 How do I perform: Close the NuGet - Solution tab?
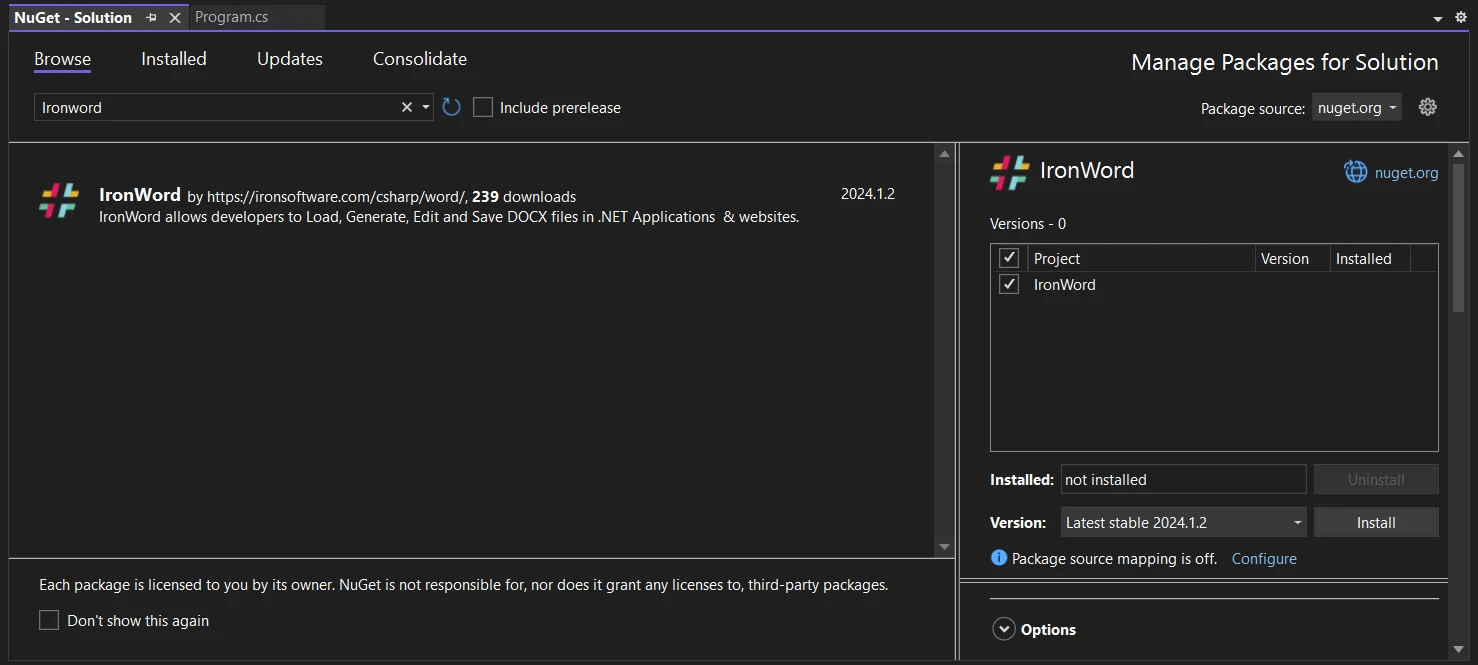click(175, 18)
